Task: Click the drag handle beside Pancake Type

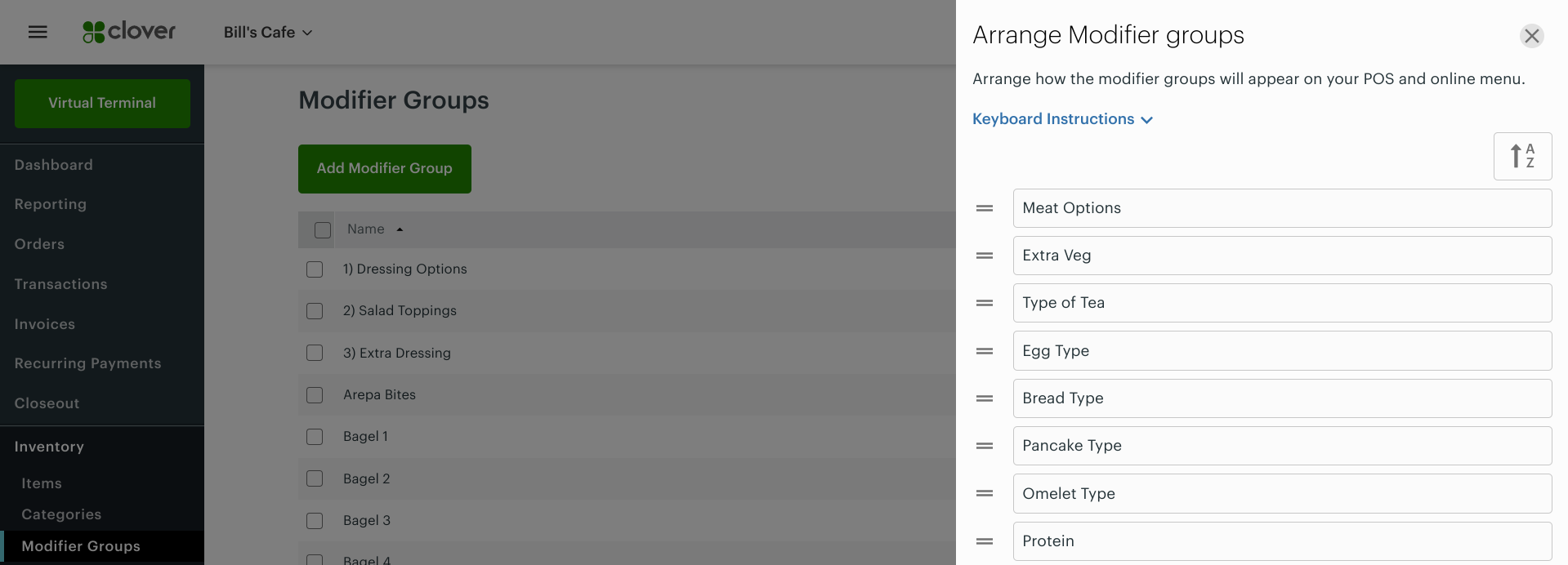Action: [984, 446]
